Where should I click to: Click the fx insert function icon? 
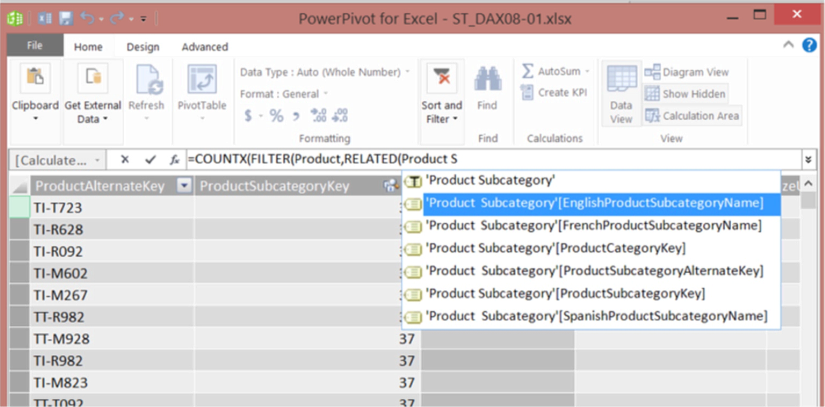(174, 159)
